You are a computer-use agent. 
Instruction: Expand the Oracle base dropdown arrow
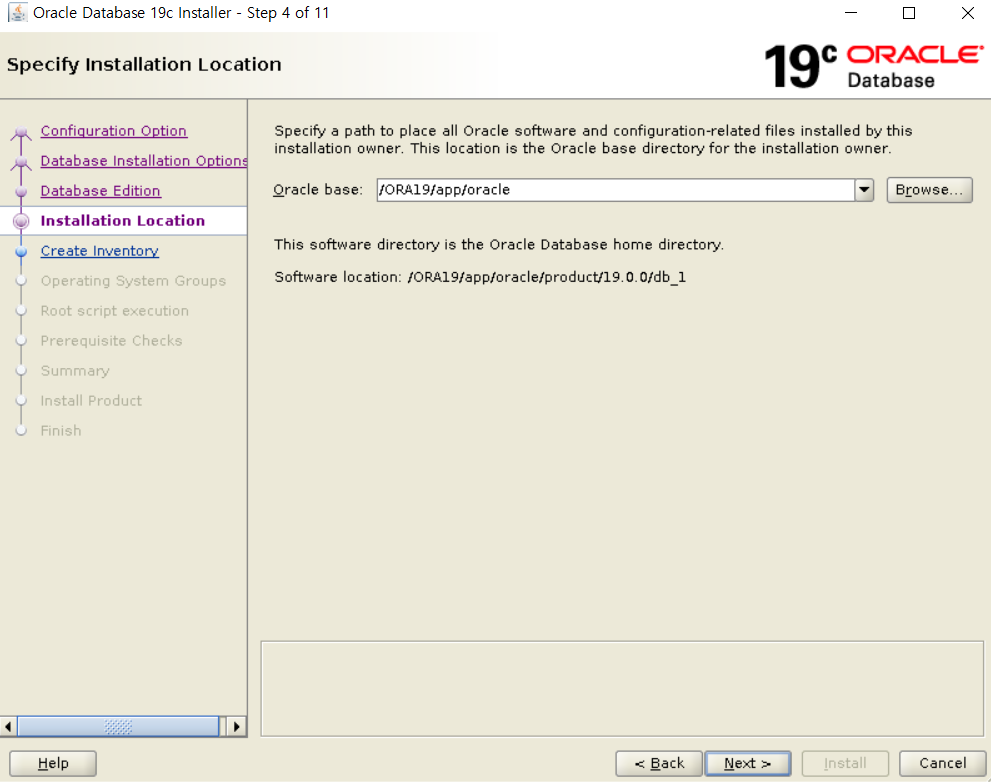[x=864, y=190]
